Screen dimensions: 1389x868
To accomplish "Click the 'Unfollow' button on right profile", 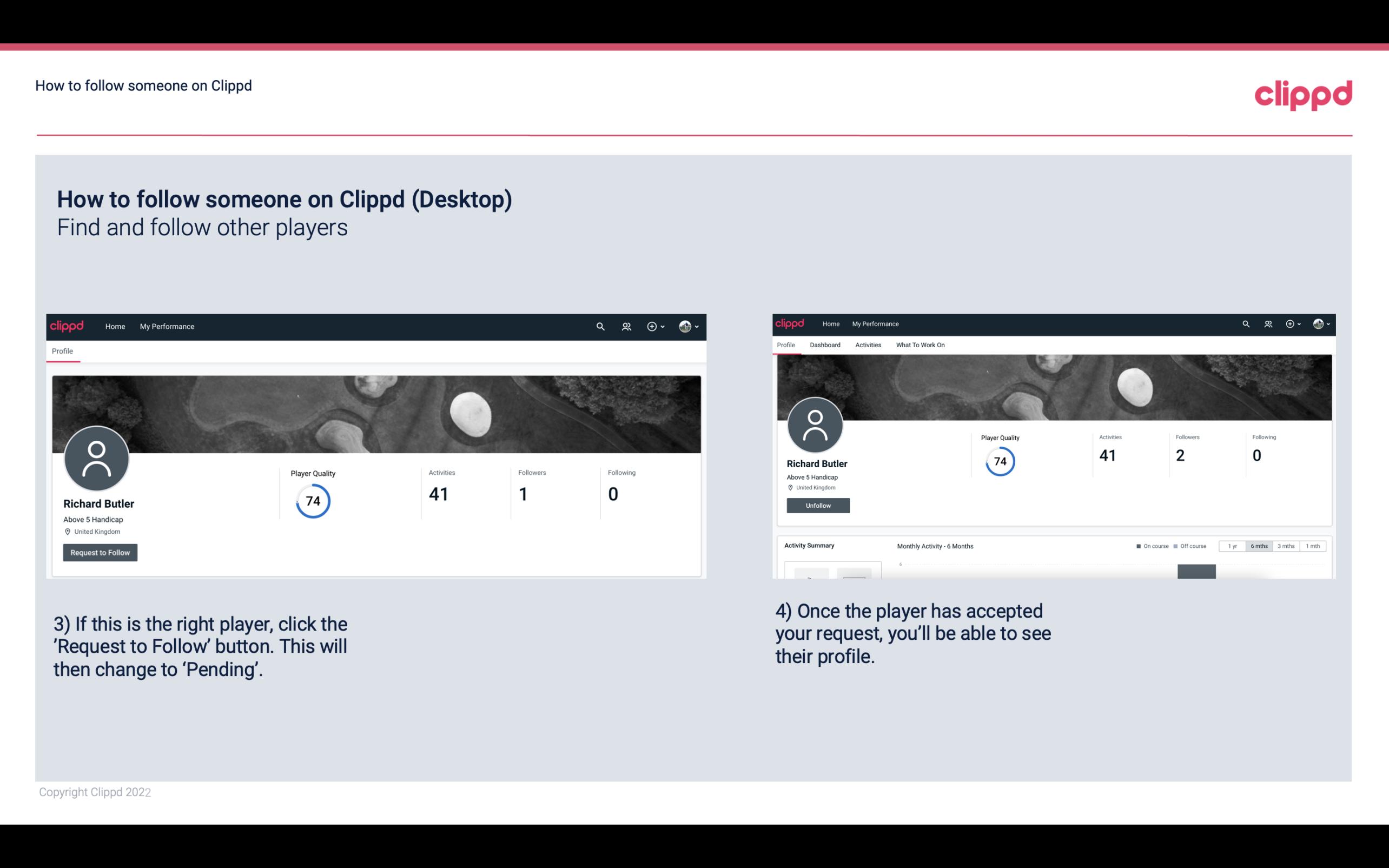I will coord(817,505).
